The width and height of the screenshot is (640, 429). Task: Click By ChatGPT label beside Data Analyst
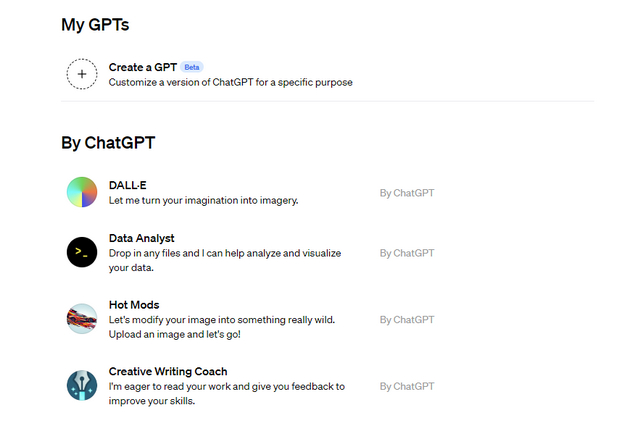(407, 253)
